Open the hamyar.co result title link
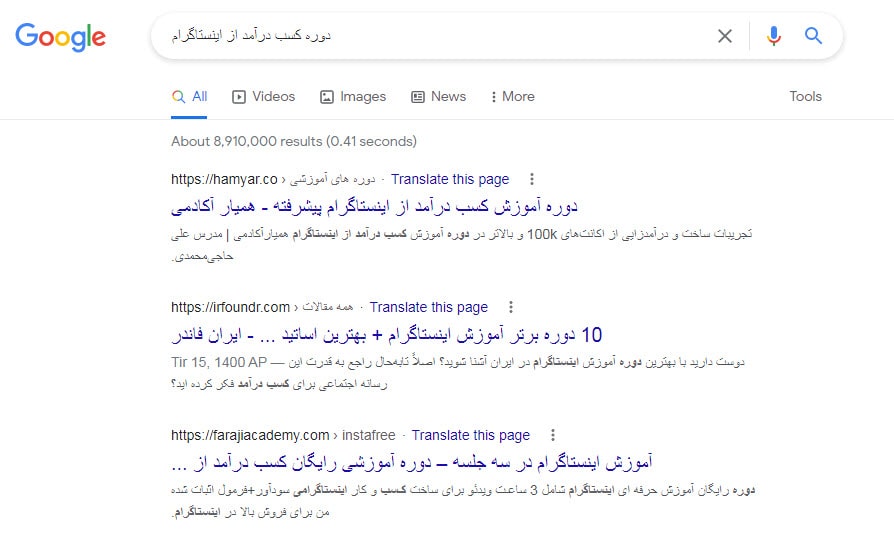 374,206
